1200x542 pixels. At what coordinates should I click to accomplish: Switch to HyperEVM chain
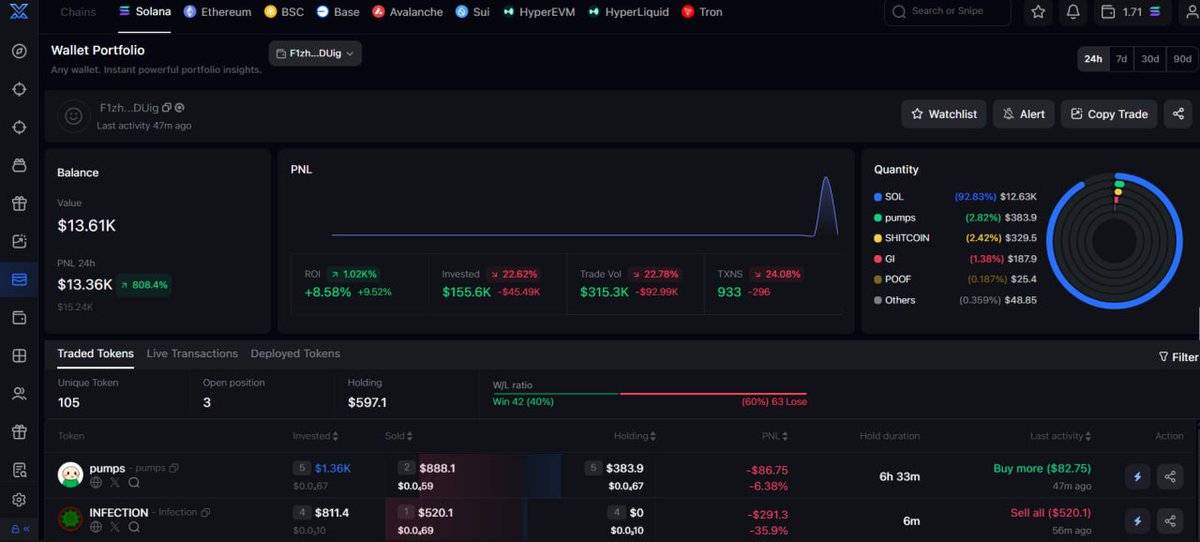(539, 12)
